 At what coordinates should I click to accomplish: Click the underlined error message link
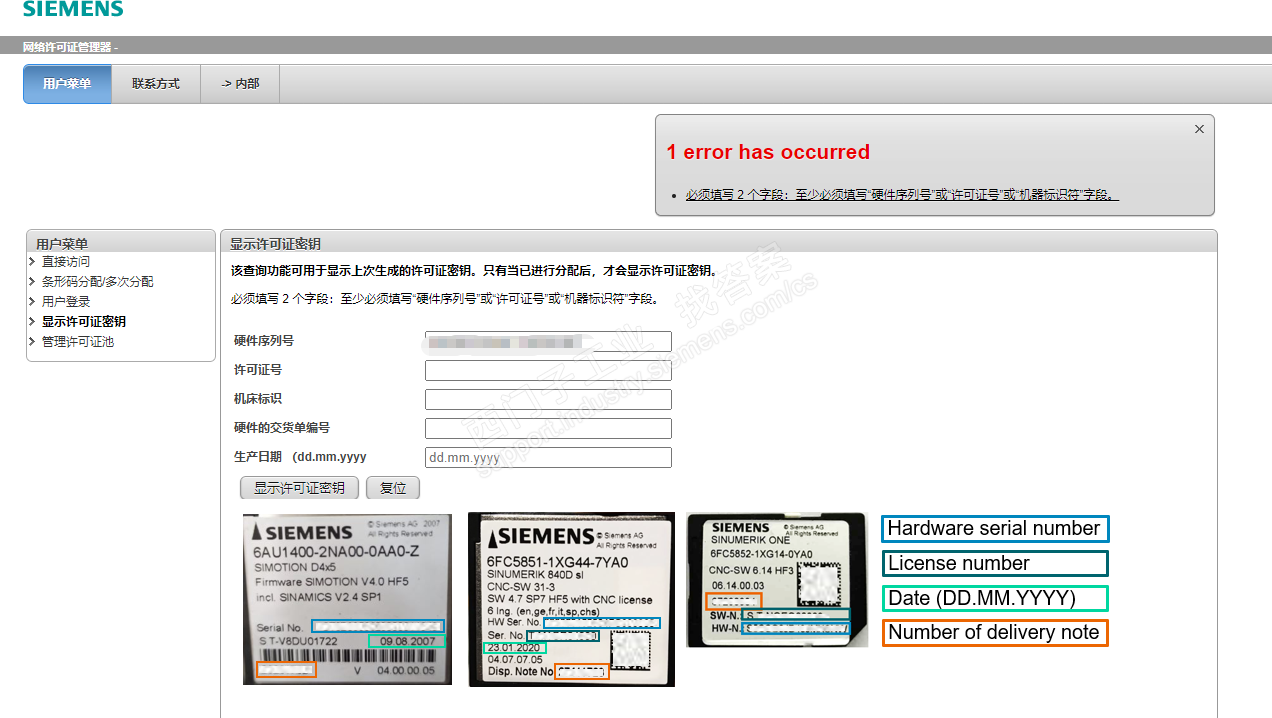902,195
